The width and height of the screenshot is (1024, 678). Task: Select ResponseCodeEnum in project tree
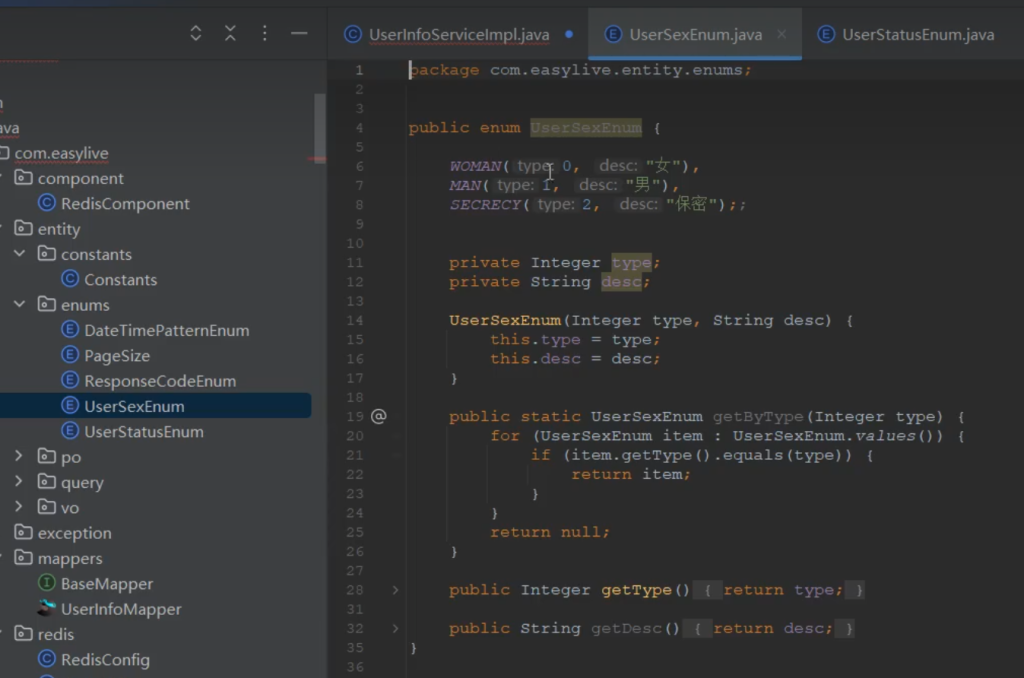coord(160,381)
